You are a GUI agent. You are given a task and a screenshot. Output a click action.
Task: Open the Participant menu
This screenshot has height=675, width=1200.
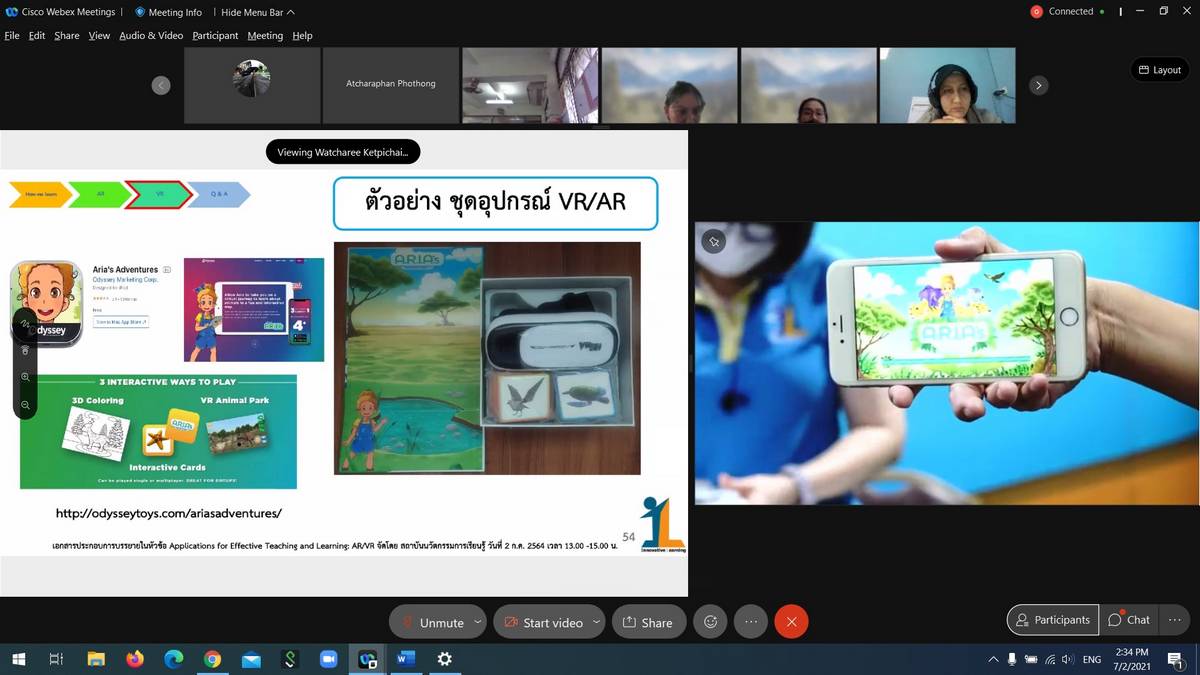coord(215,35)
